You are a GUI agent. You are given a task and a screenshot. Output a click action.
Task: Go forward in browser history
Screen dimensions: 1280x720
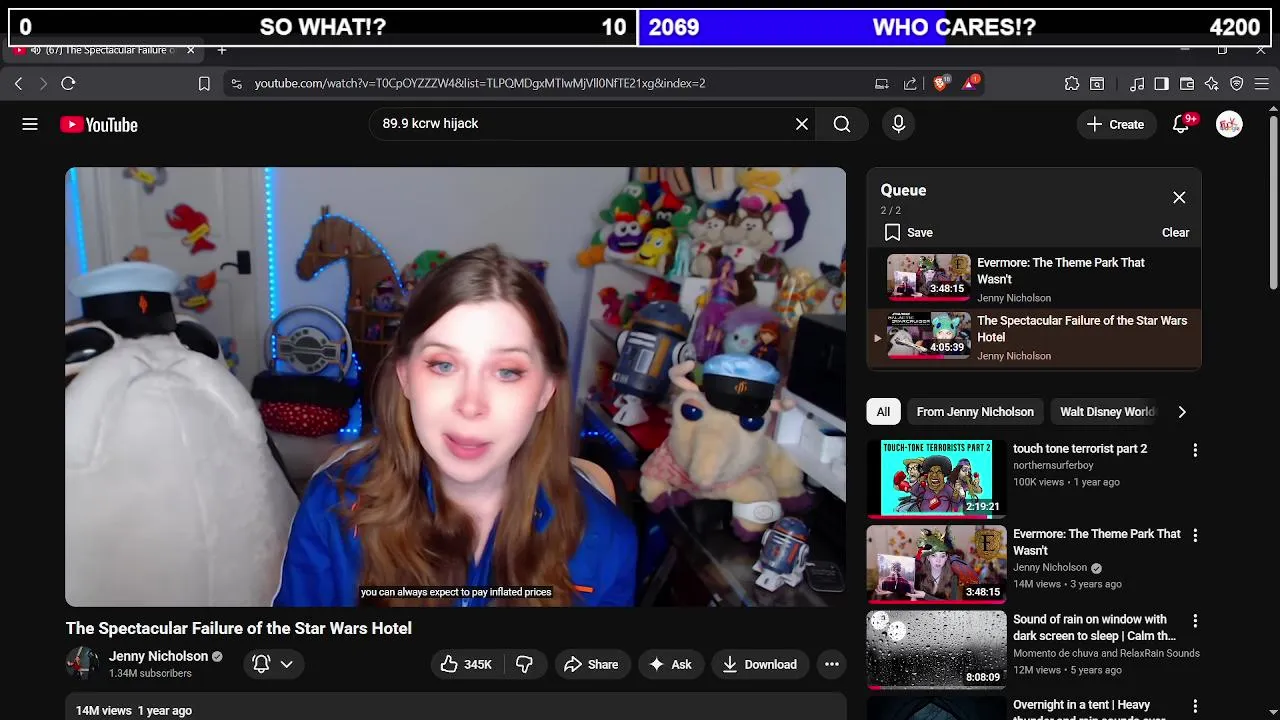tap(43, 83)
